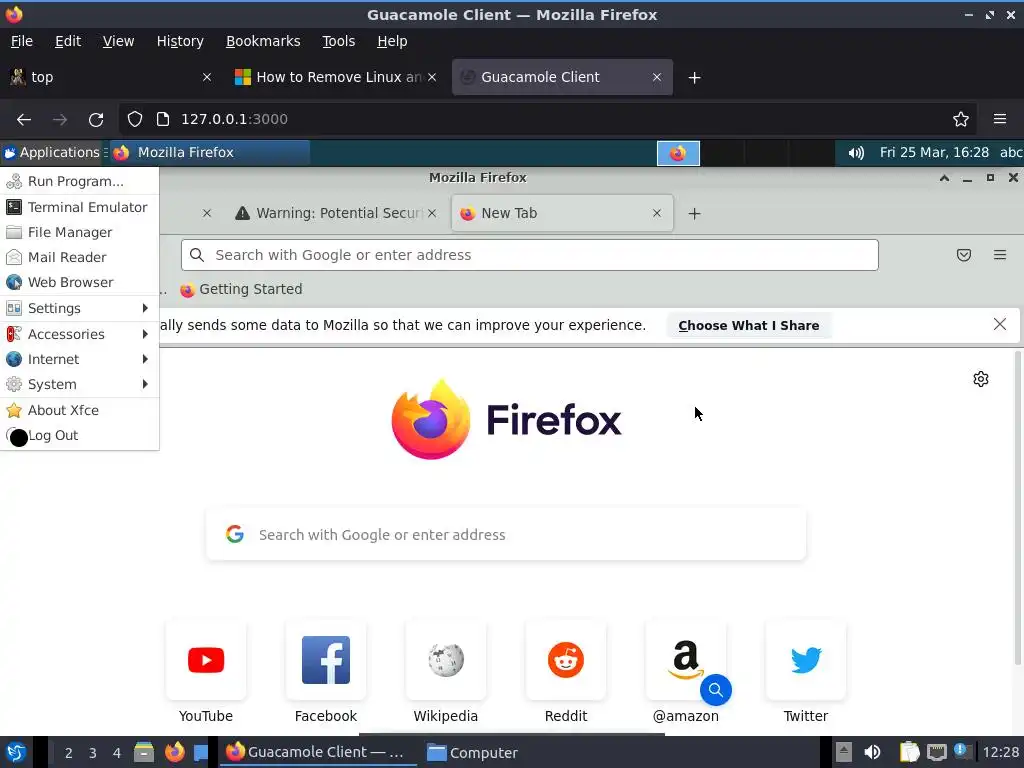Expand the Internet submenu
The width and height of the screenshot is (1024, 768).
80,359
